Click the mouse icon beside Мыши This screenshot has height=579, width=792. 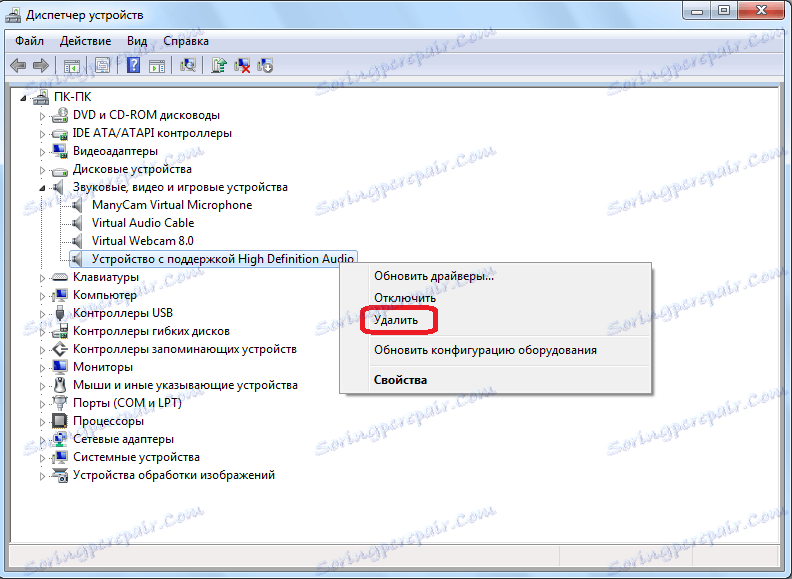click(60, 385)
